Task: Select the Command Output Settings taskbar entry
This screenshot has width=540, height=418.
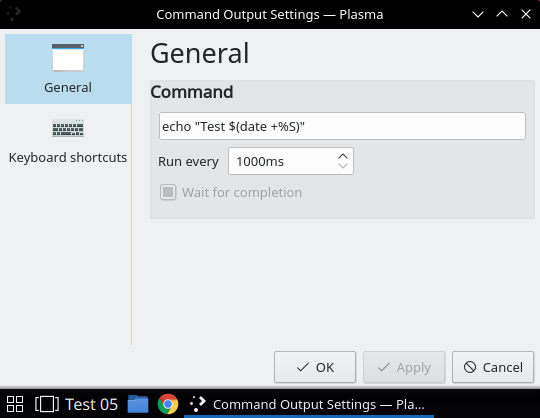Action: coord(309,404)
